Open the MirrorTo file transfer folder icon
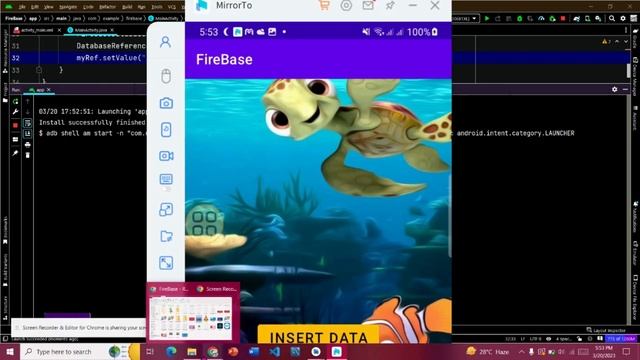 coord(167,236)
